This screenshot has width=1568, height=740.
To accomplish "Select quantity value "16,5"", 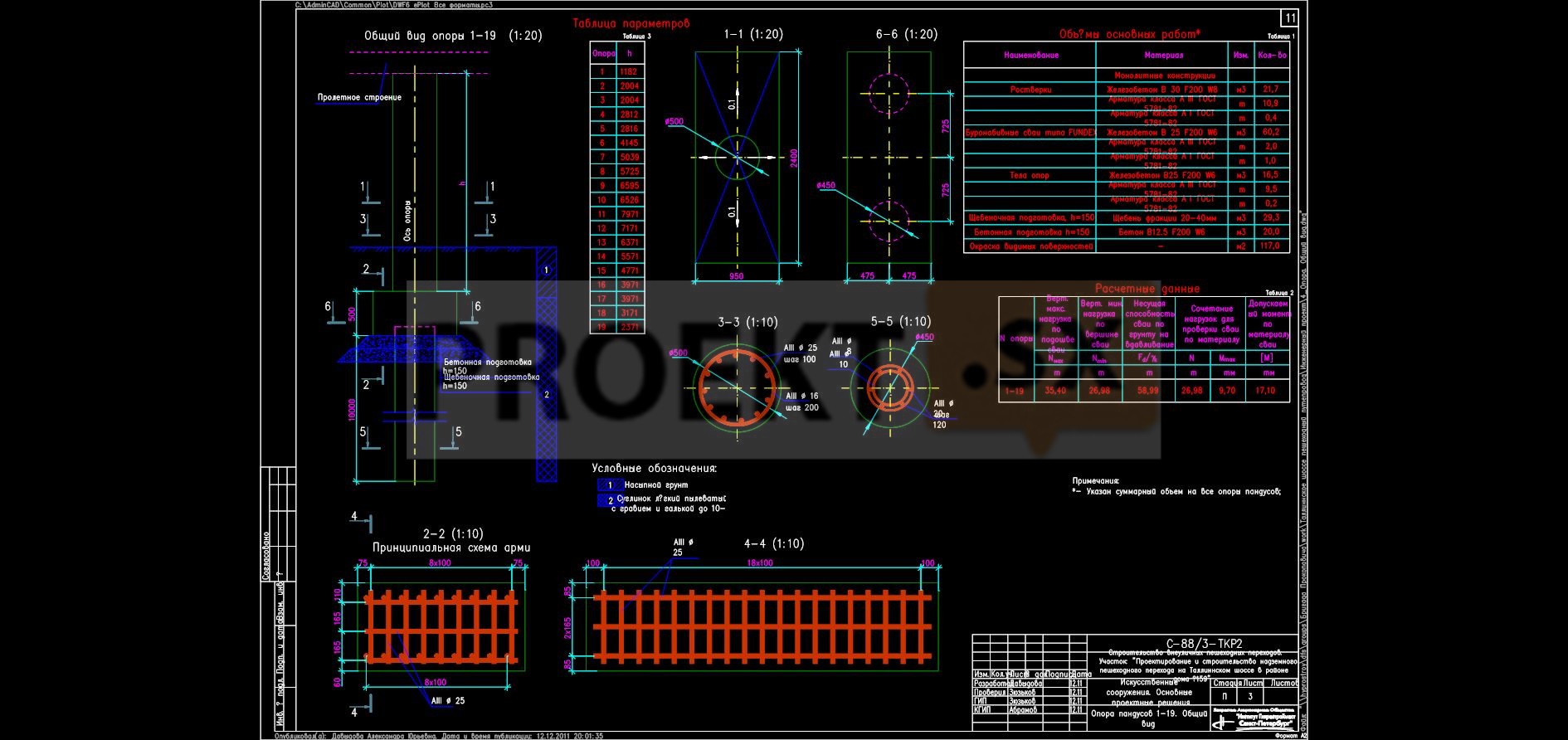I will click(1271, 175).
